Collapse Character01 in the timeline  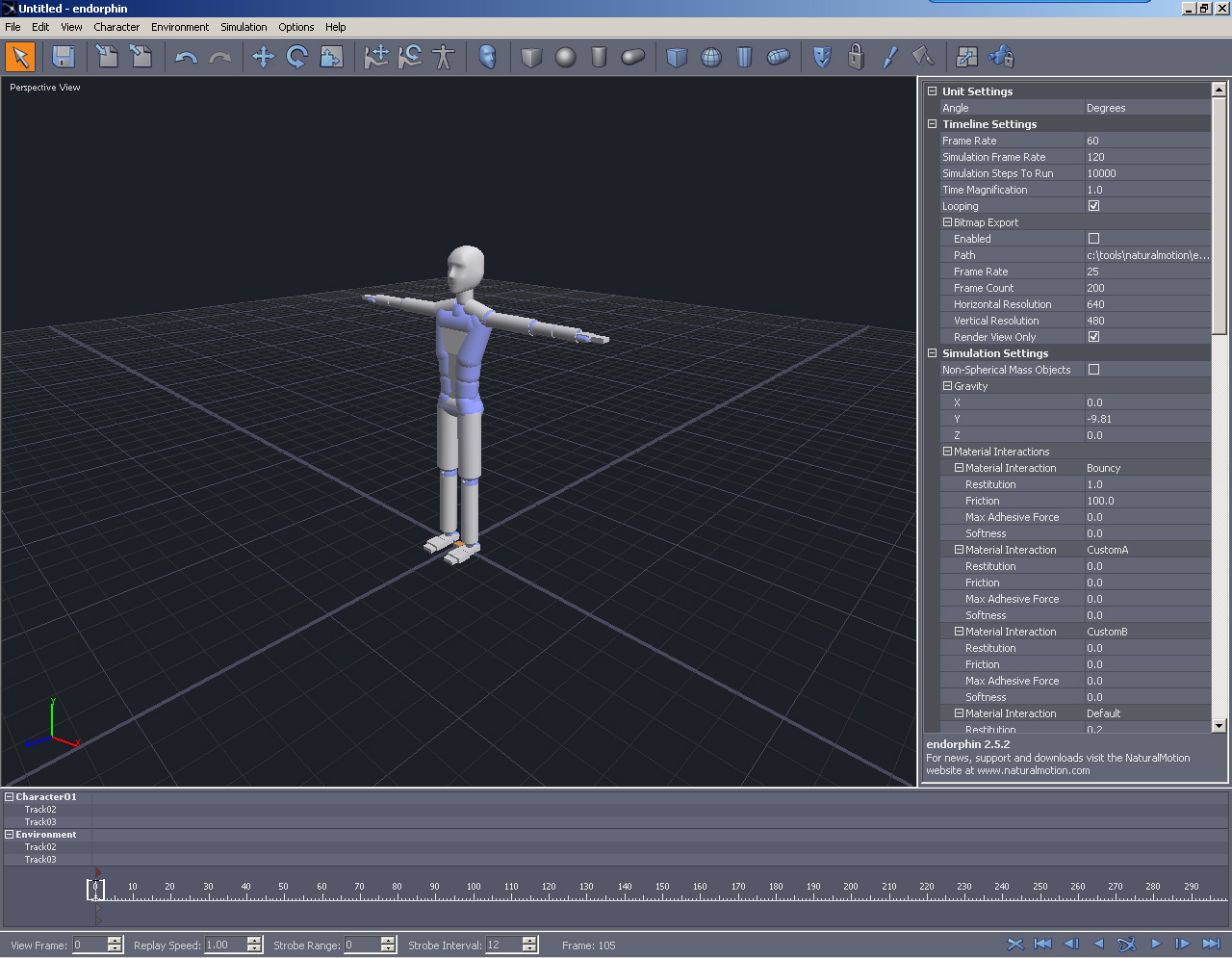(10, 797)
